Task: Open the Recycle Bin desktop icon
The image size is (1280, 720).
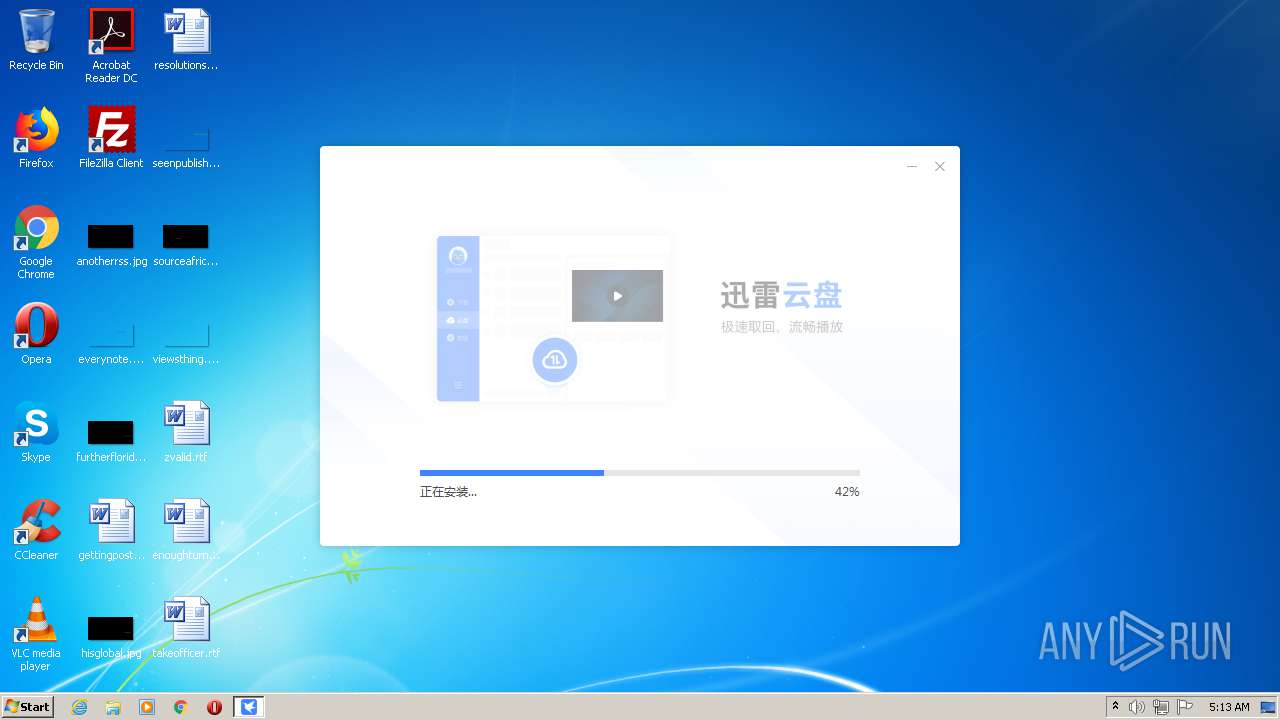Action: (36, 40)
